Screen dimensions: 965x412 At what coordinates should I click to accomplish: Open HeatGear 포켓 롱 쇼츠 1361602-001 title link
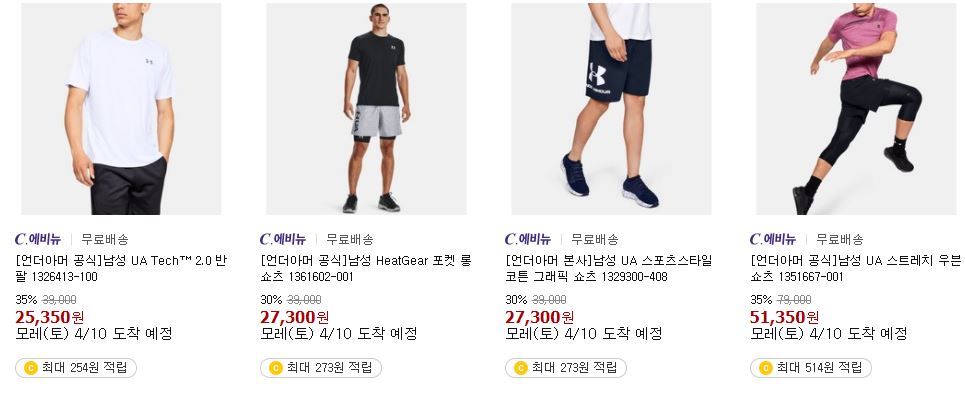[x=366, y=269]
